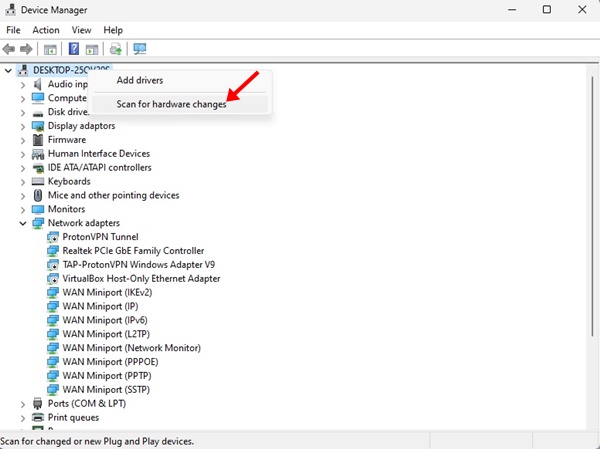Open the View menu
The height and width of the screenshot is (449, 600).
[82, 30]
